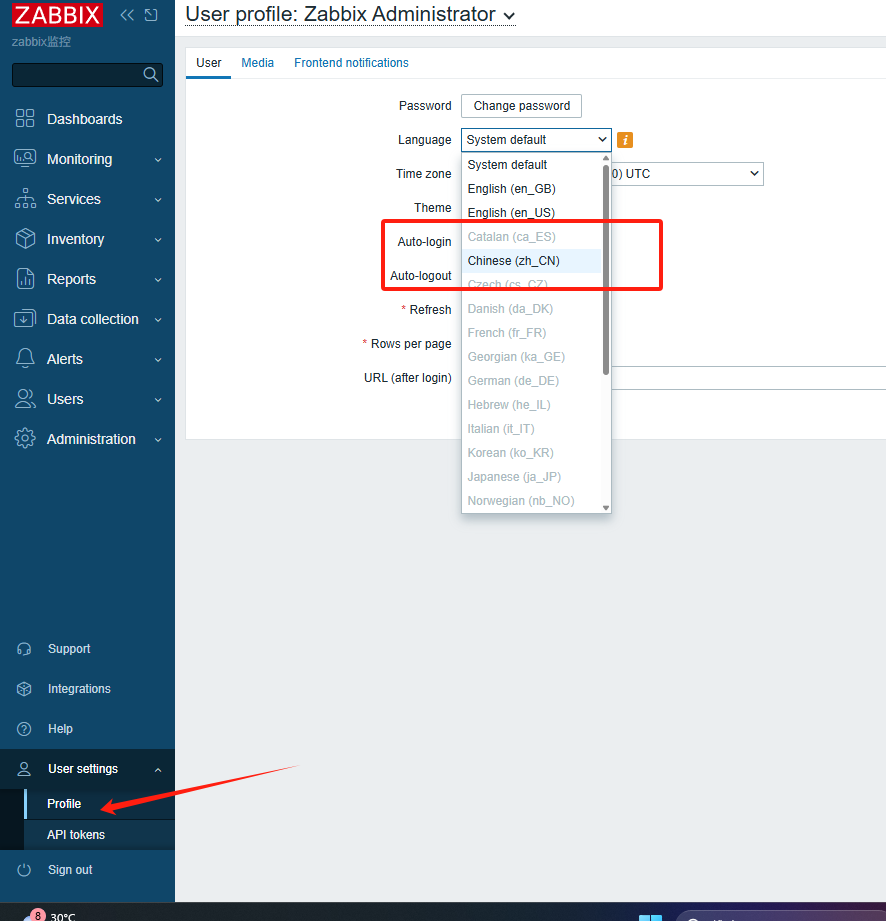This screenshot has height=921, width=886.
Task: Open the Help link
Action: pos(60,729)
